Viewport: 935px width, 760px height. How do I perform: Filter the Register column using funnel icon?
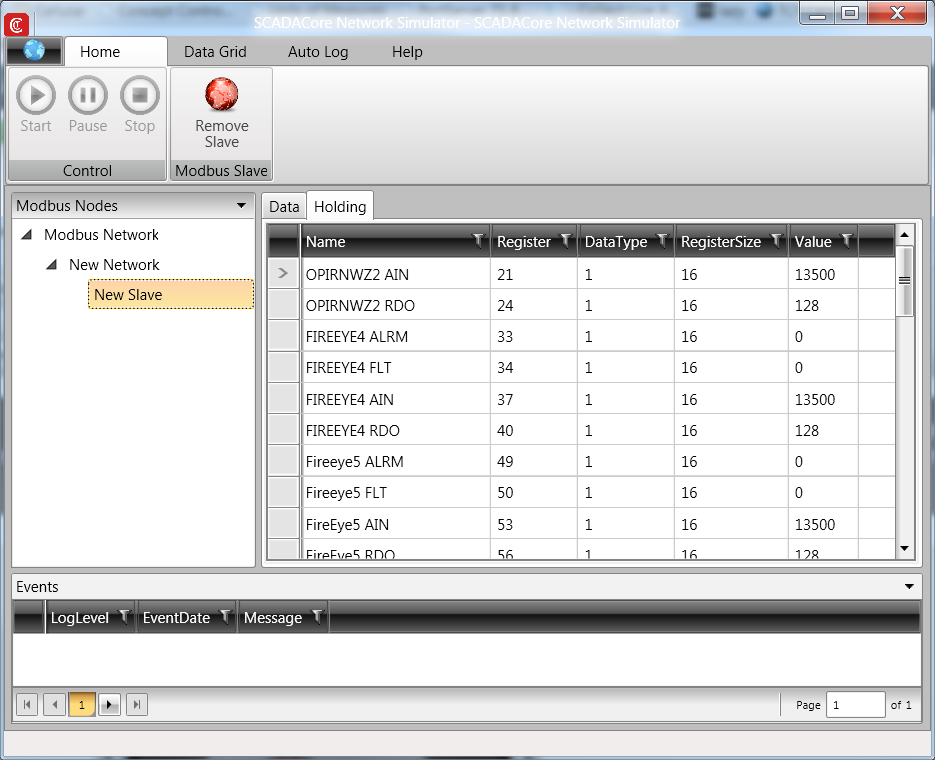click(x=566, y=241)
